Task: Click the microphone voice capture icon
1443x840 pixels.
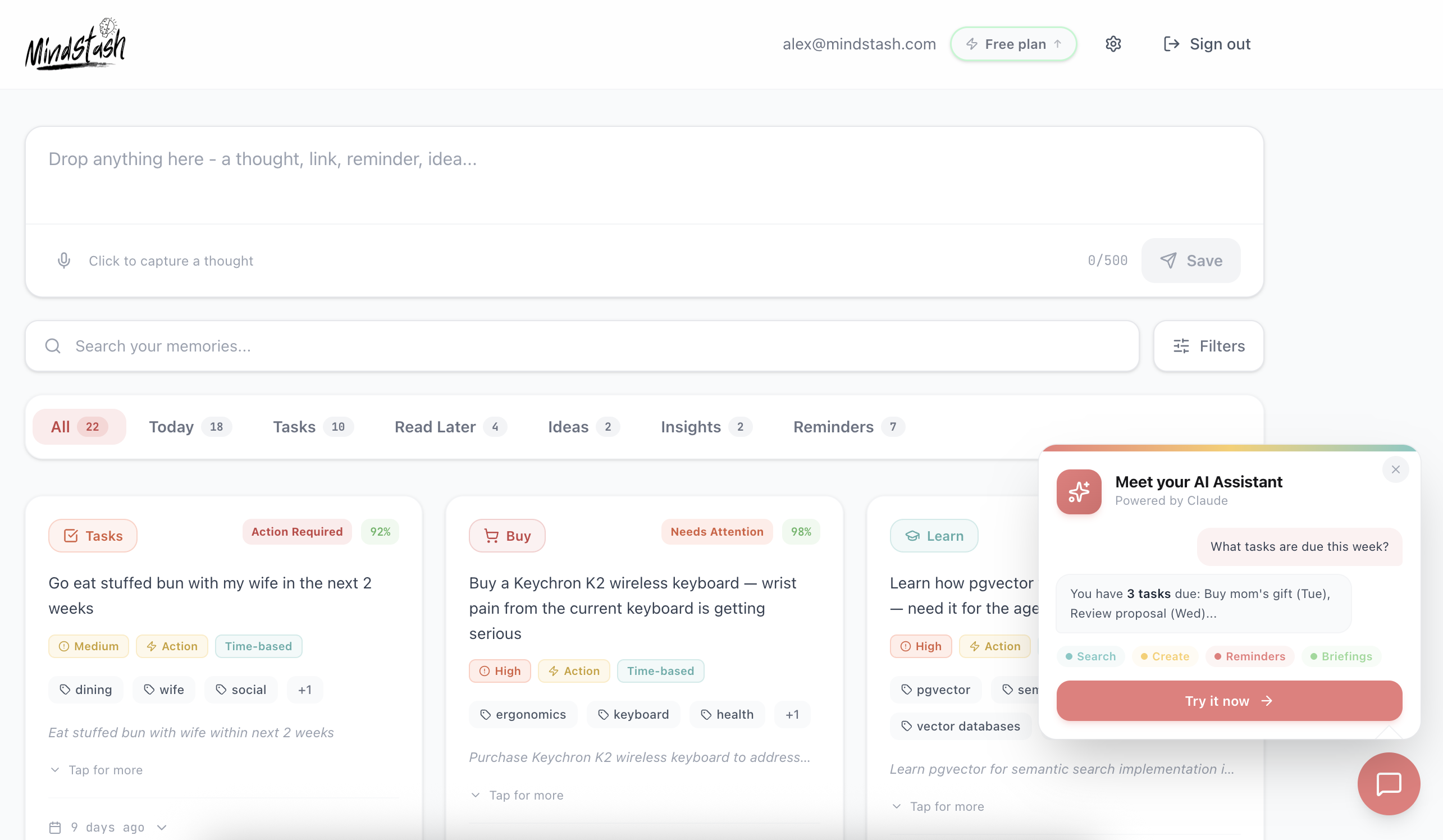Action: click(63, 261)
